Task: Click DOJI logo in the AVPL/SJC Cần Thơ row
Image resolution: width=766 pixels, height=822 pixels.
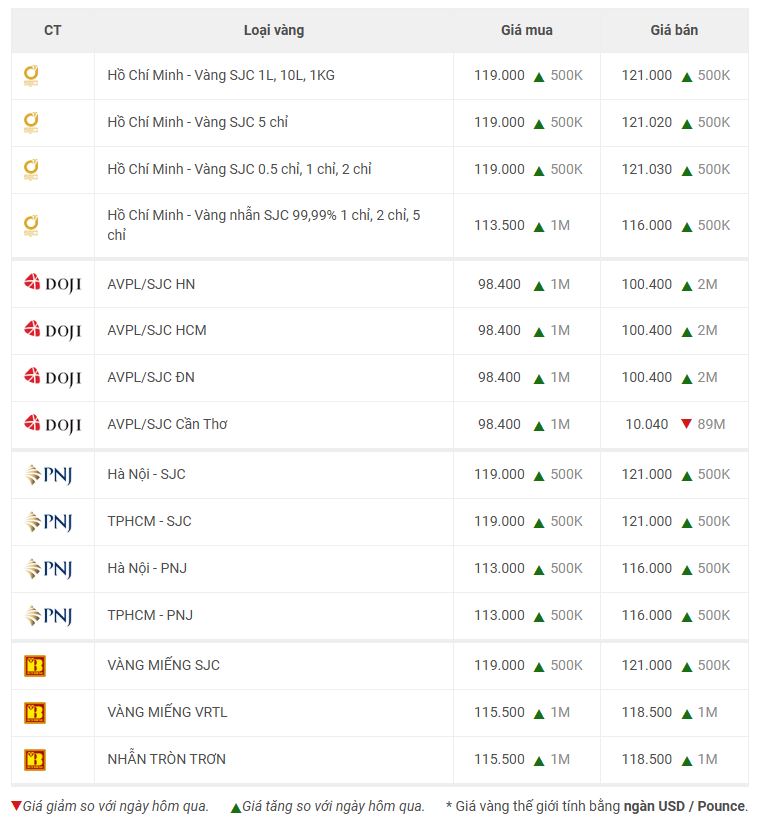Action: point(52,424)
